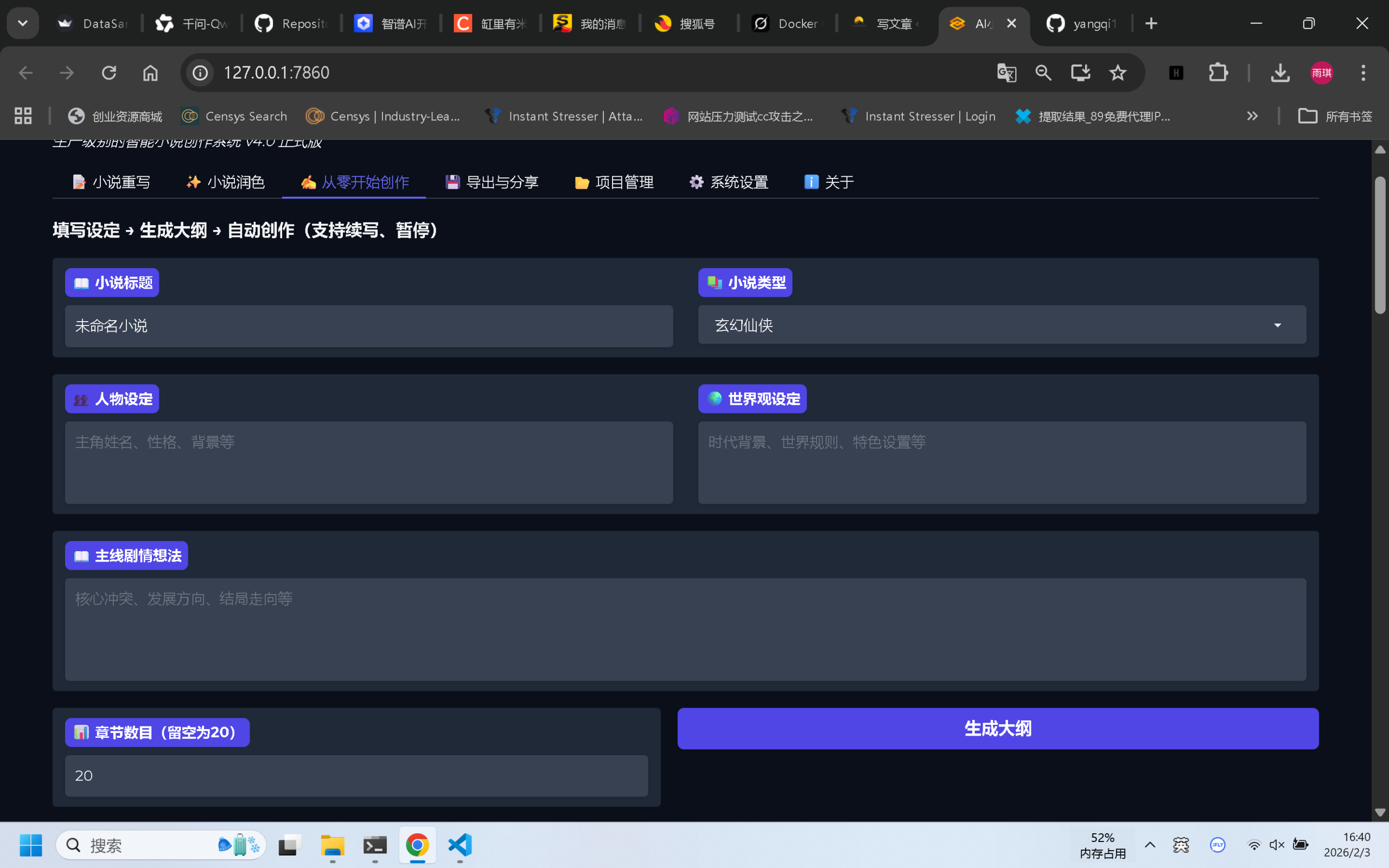Open the 系统设置 tab
Viewport: 1389px width, 868px height.
point(728,183)
